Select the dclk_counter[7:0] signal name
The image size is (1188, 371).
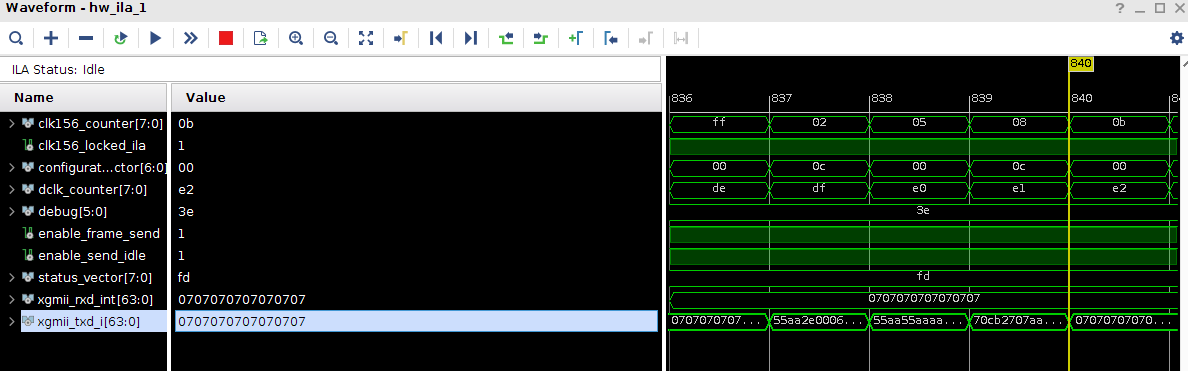point(92,189)
